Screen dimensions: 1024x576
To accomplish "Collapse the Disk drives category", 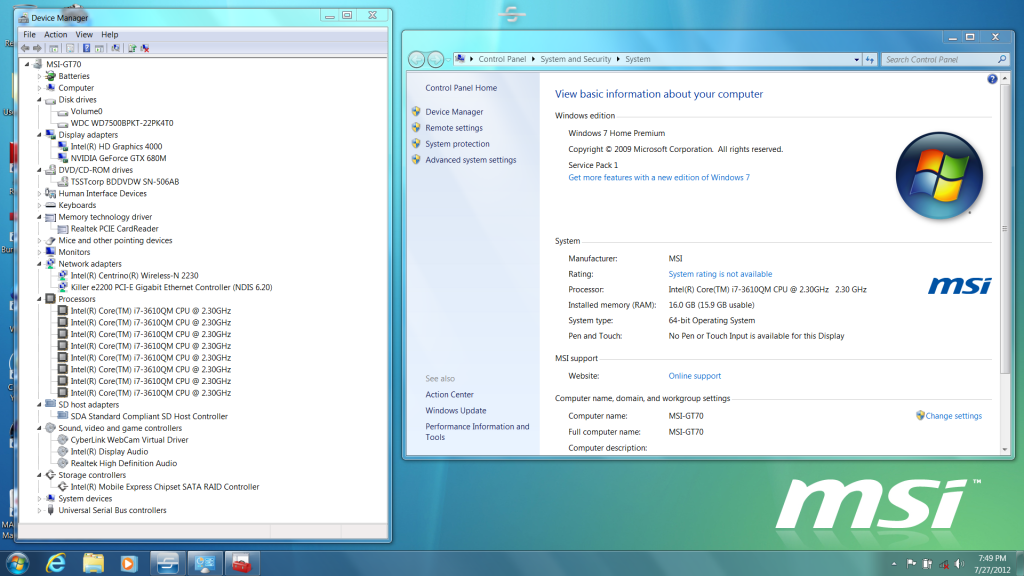I will [x=40, y=99].
